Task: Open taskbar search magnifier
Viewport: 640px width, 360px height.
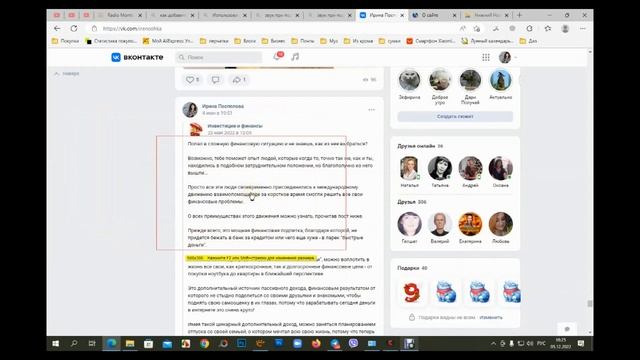Action: (x=74, y=344)
